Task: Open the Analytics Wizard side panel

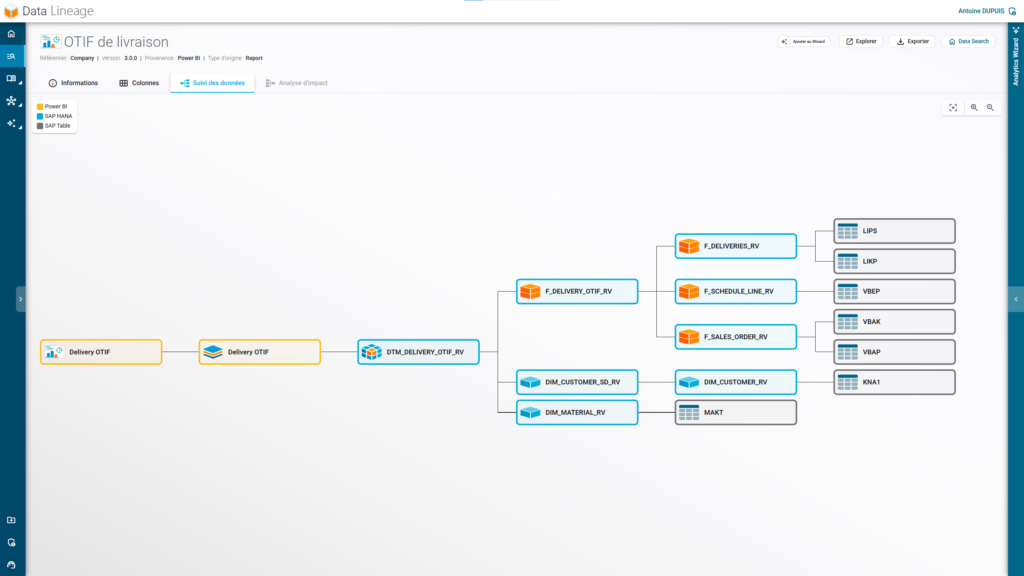Action: pyautogui.click(x=1017, y=60)
